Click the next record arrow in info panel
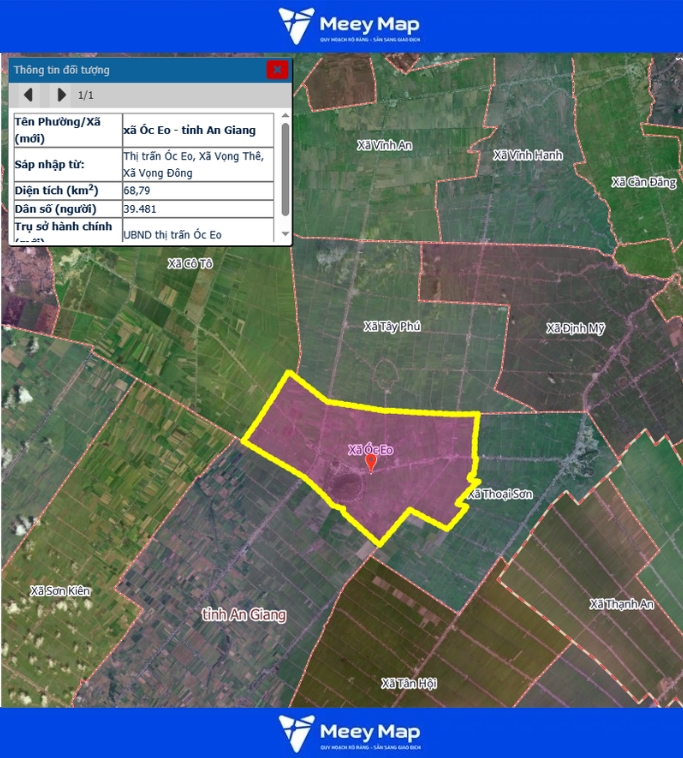The image size is (683, 758). (x=61, y=95)
